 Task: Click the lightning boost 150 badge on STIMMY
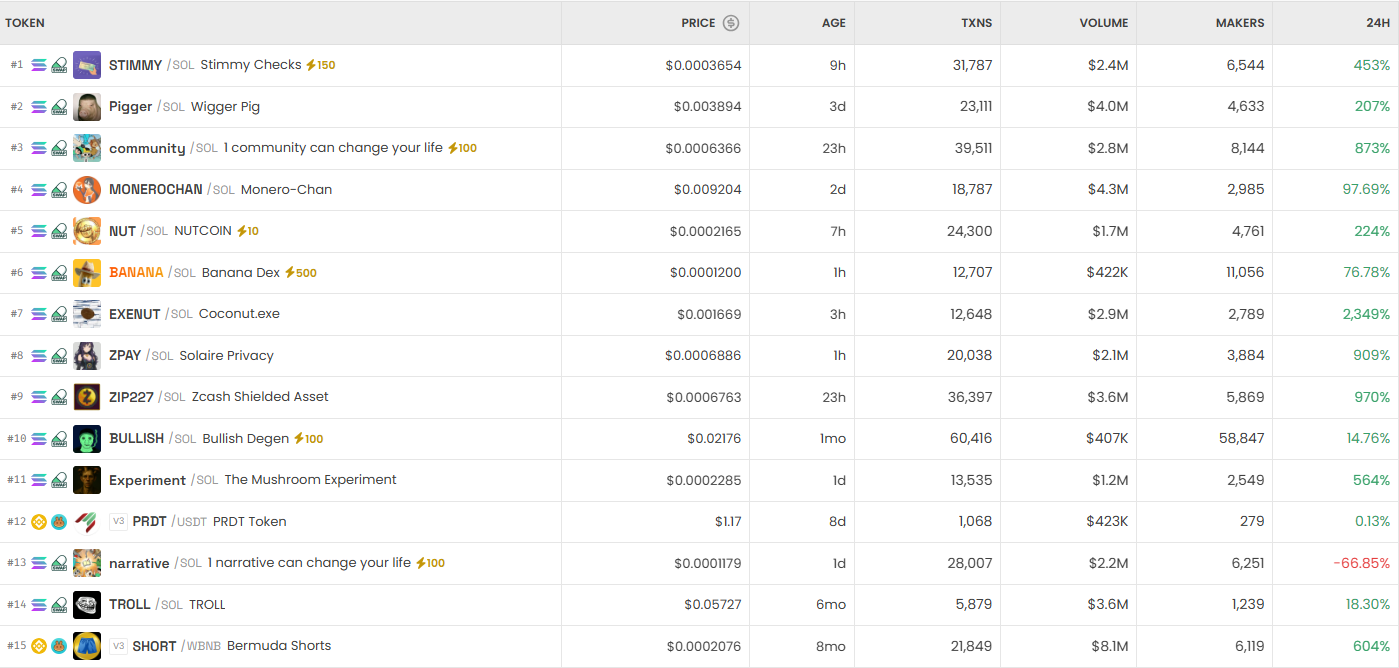320,65
